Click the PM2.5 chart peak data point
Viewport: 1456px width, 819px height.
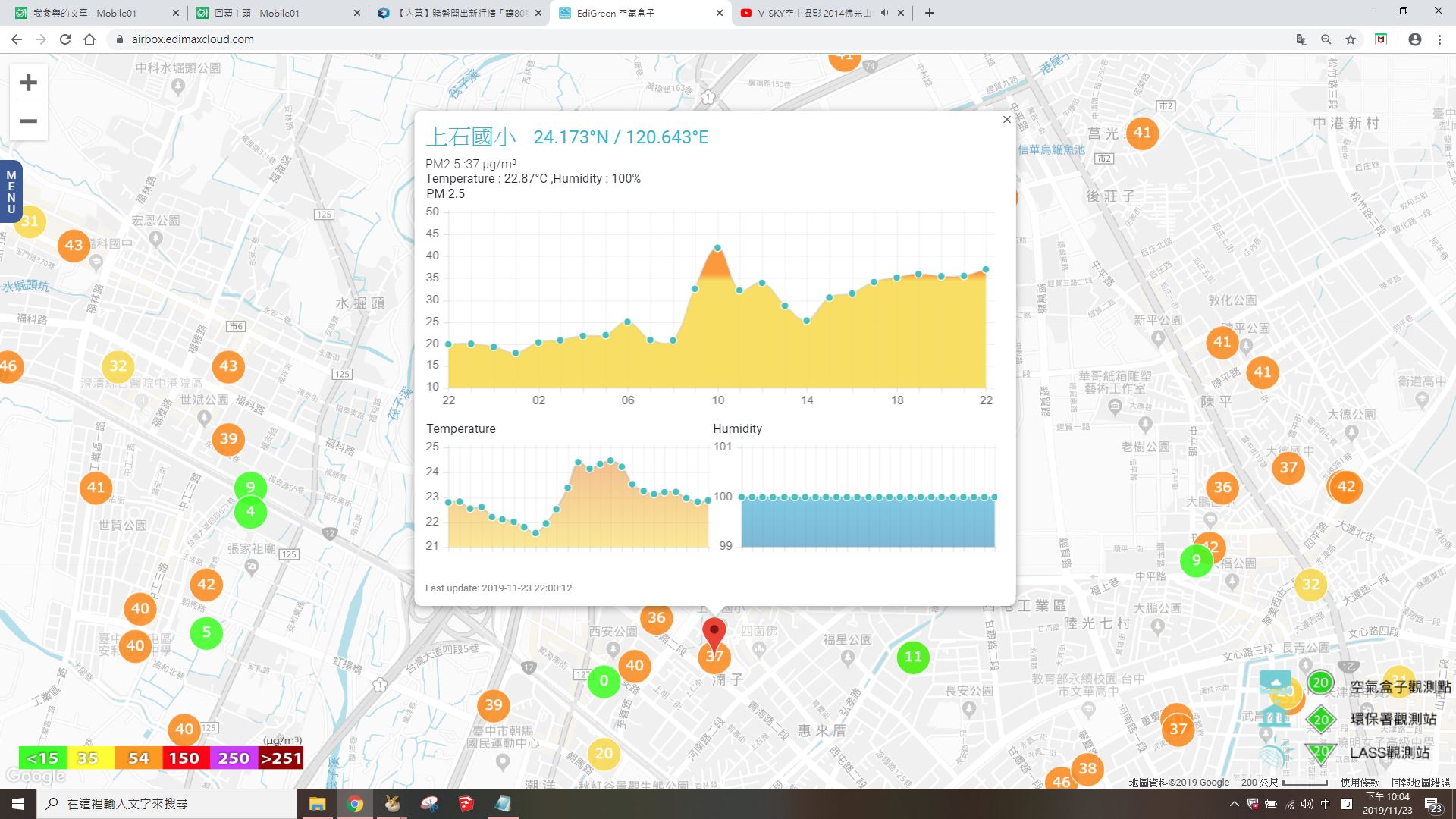(717, 248)
